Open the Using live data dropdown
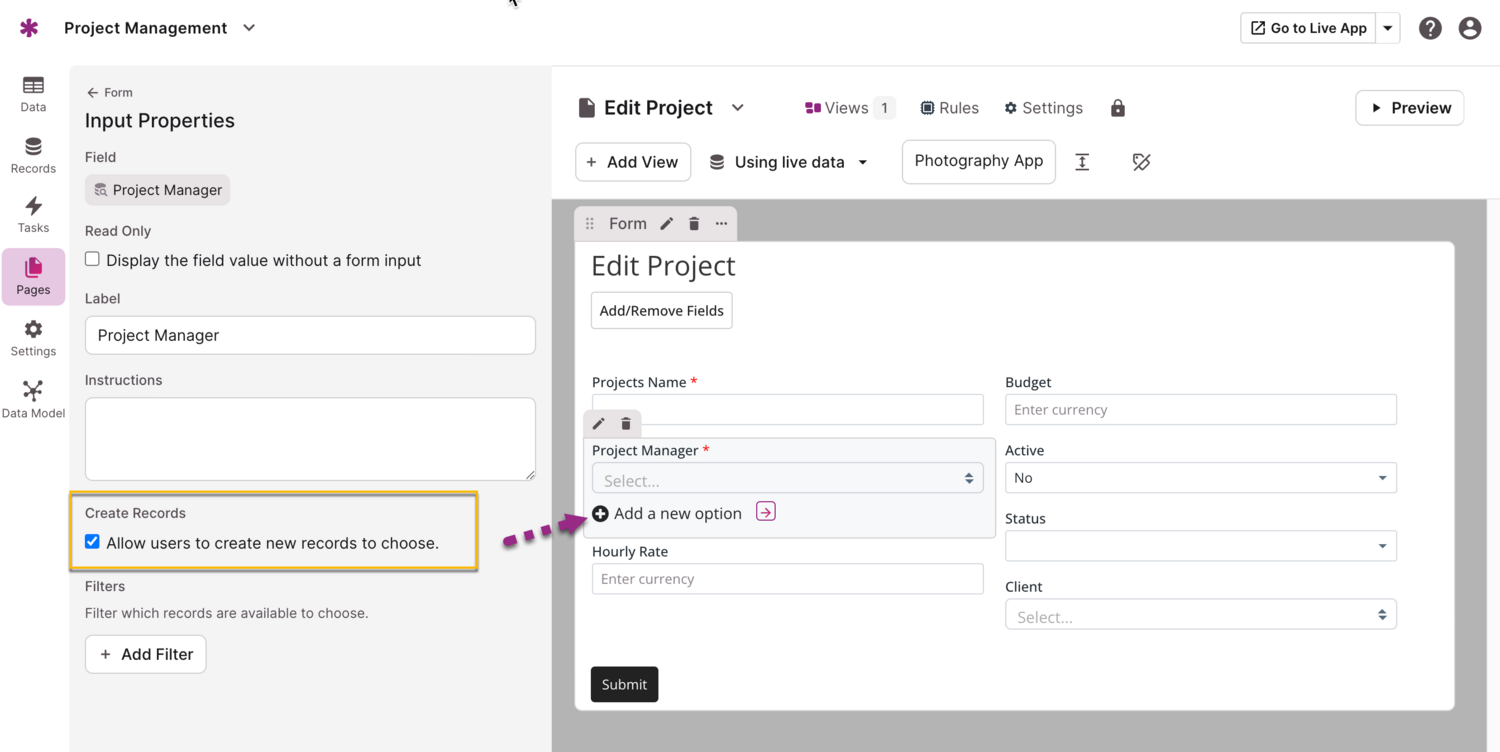Image resolution: width=1500 pixels, height=752 pixels. click(788, 162)
